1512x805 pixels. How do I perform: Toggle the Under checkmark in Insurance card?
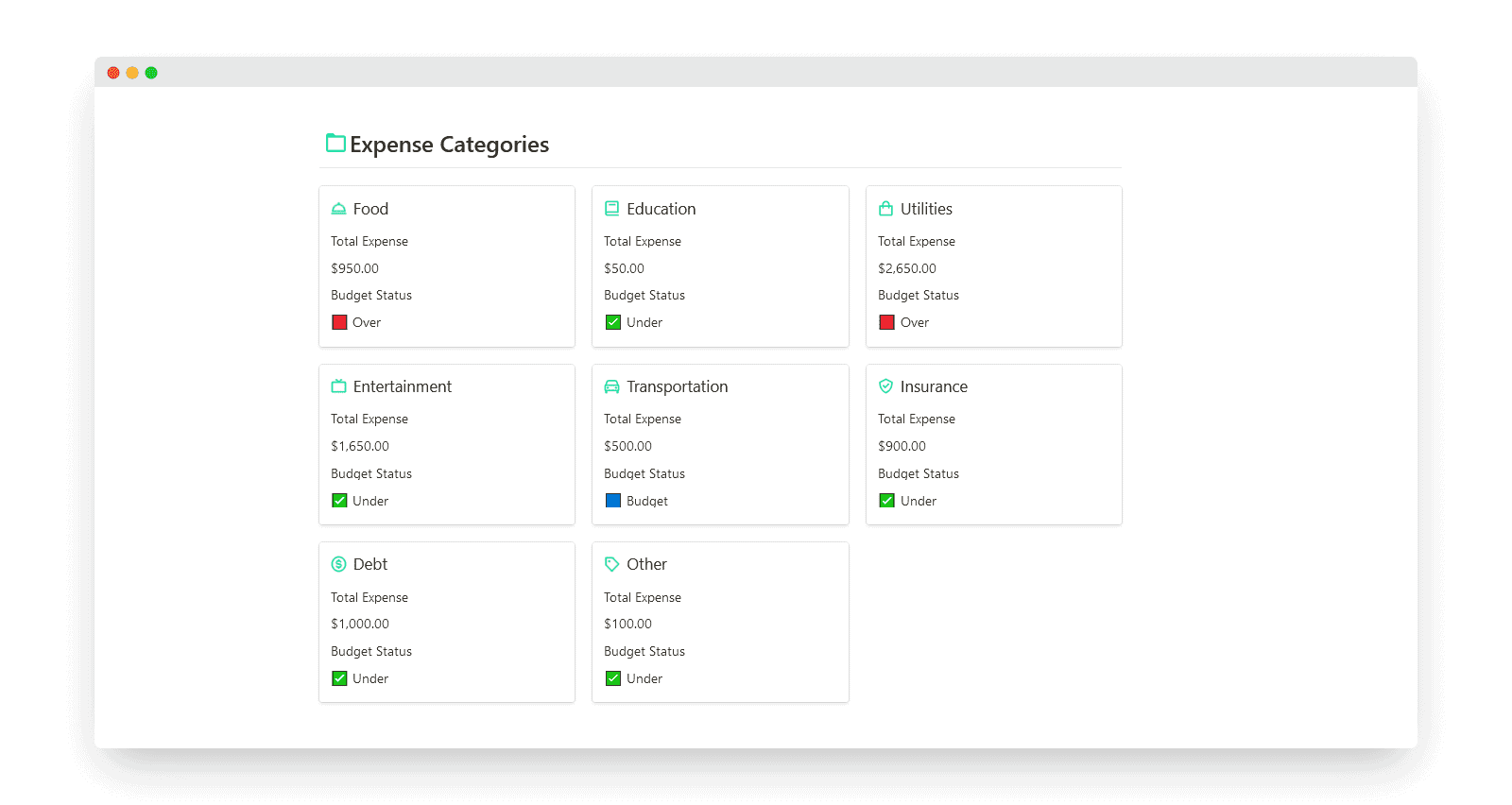point(886,501)
